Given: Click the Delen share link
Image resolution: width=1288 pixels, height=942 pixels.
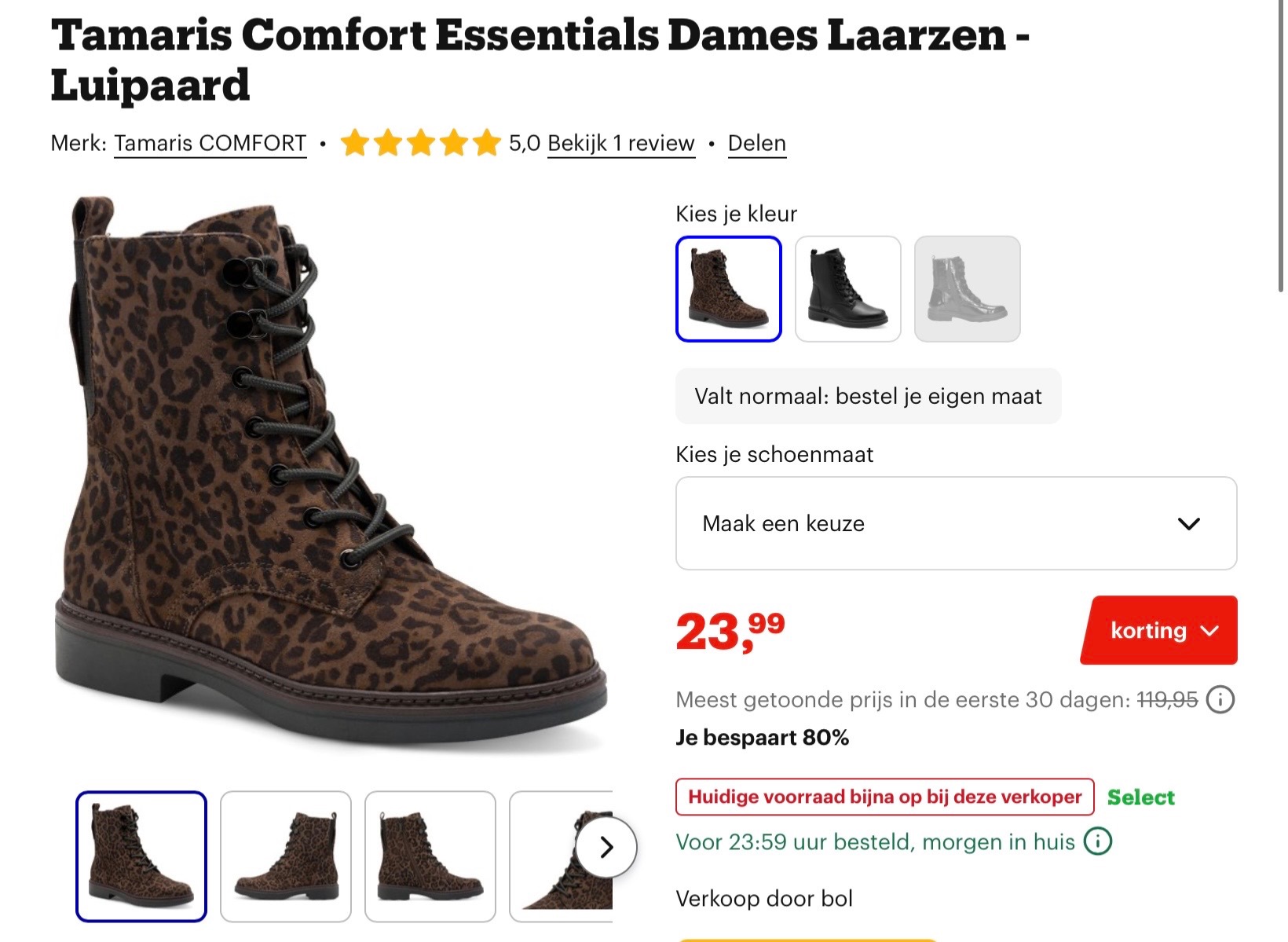Looking at the screenshot, I should tap(756, 143).
